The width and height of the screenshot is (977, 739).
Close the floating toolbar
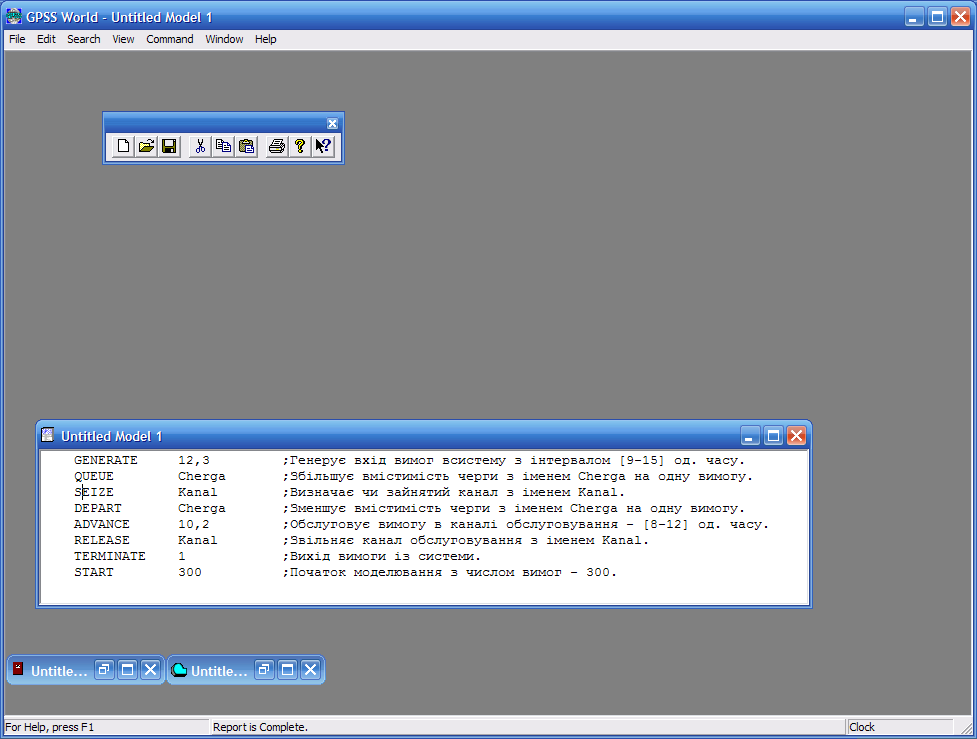(x=332, y=123)
